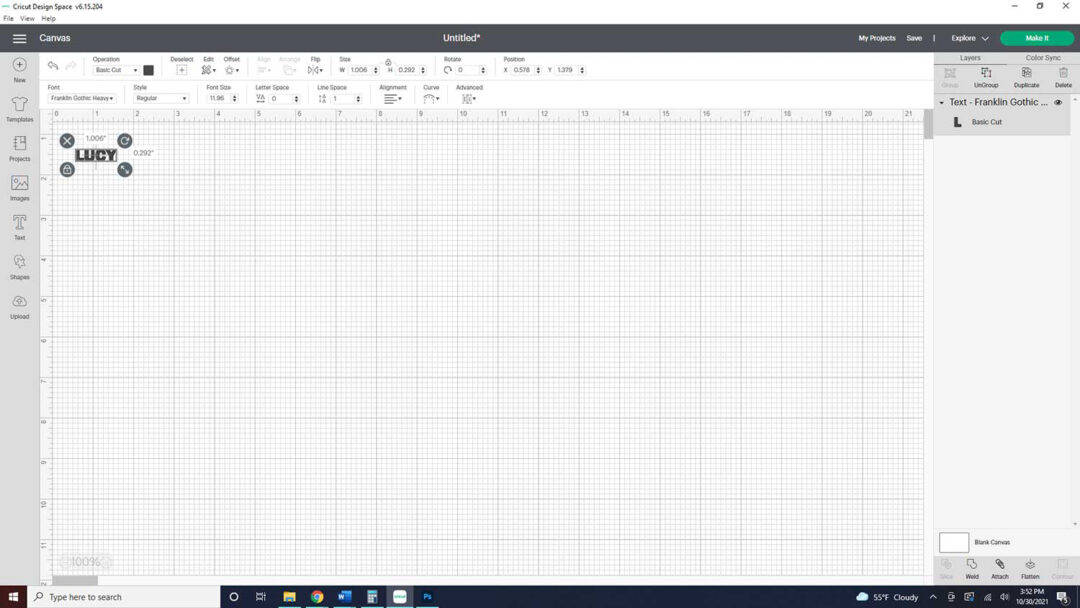
Task: Open the File menu
Action: point(8,18)
